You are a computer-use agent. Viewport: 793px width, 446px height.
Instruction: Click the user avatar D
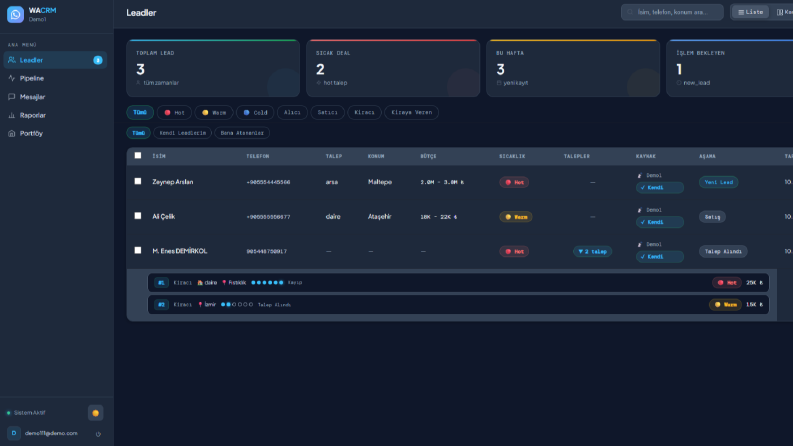14,433
